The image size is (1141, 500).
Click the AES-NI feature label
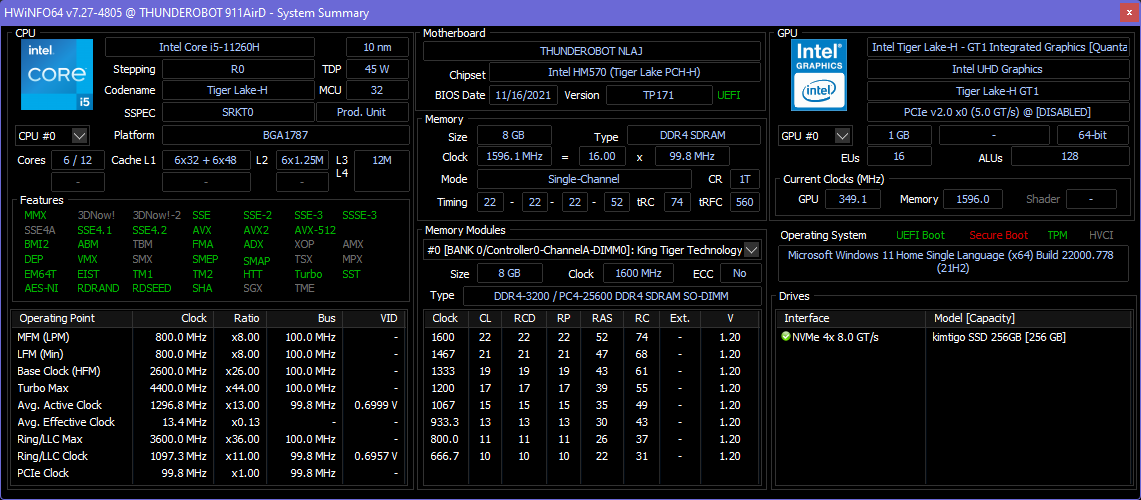point(40,288)
